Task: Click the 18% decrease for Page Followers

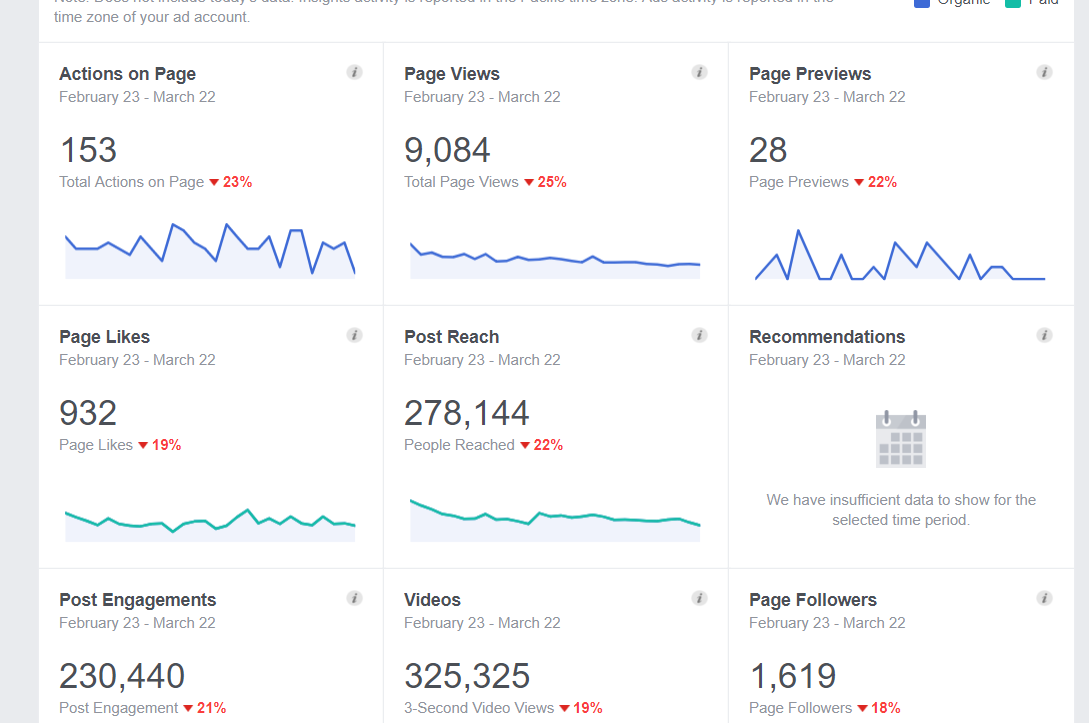Action: [x=879, y=708]
